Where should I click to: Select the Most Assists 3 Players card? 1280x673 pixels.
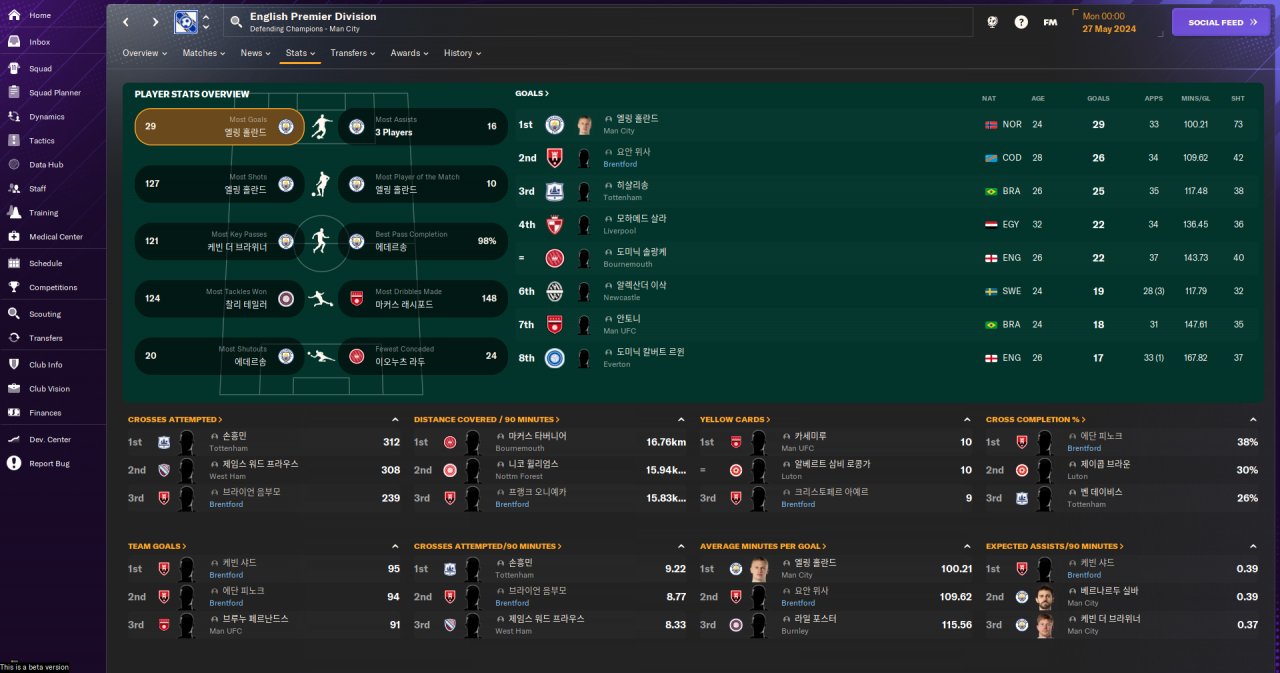point(423,126)
